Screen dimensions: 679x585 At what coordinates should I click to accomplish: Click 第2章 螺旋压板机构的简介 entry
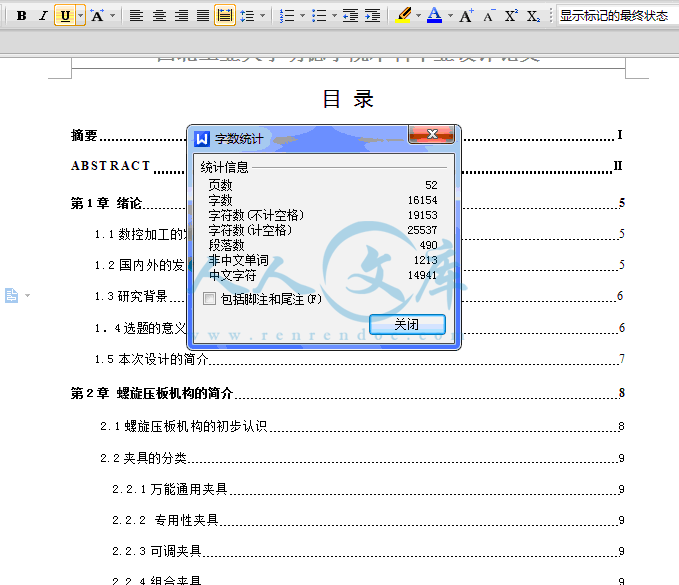pos(348,393)
